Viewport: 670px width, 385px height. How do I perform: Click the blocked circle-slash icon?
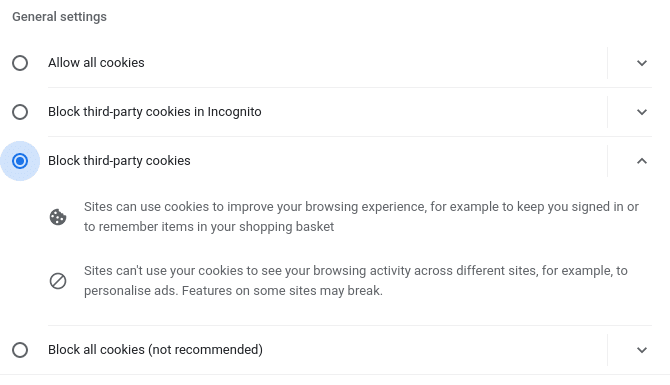(58, 281)
